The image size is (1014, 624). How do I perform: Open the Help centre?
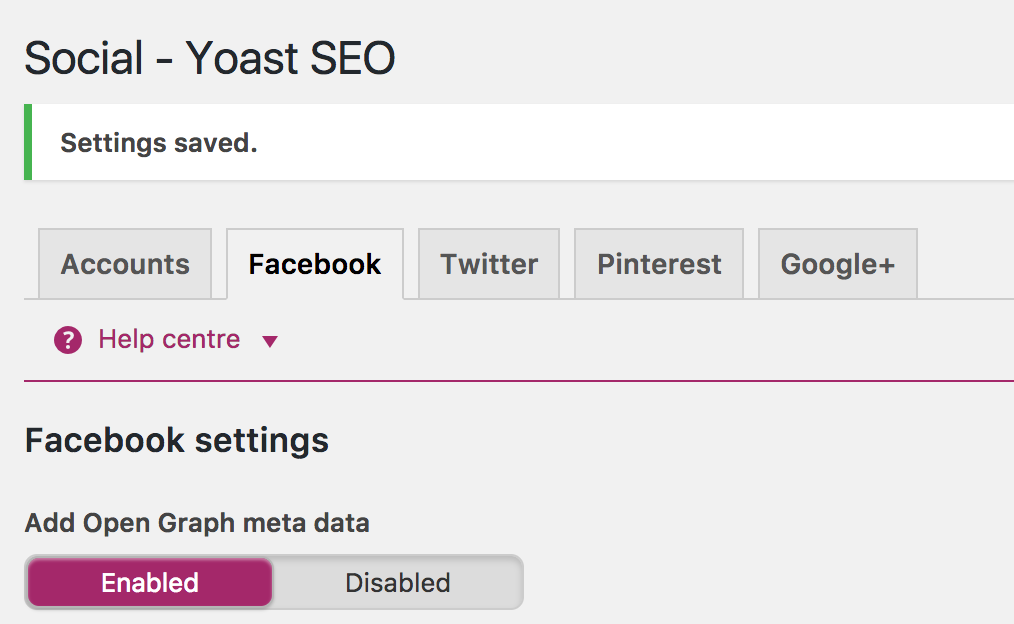[168, 339]
